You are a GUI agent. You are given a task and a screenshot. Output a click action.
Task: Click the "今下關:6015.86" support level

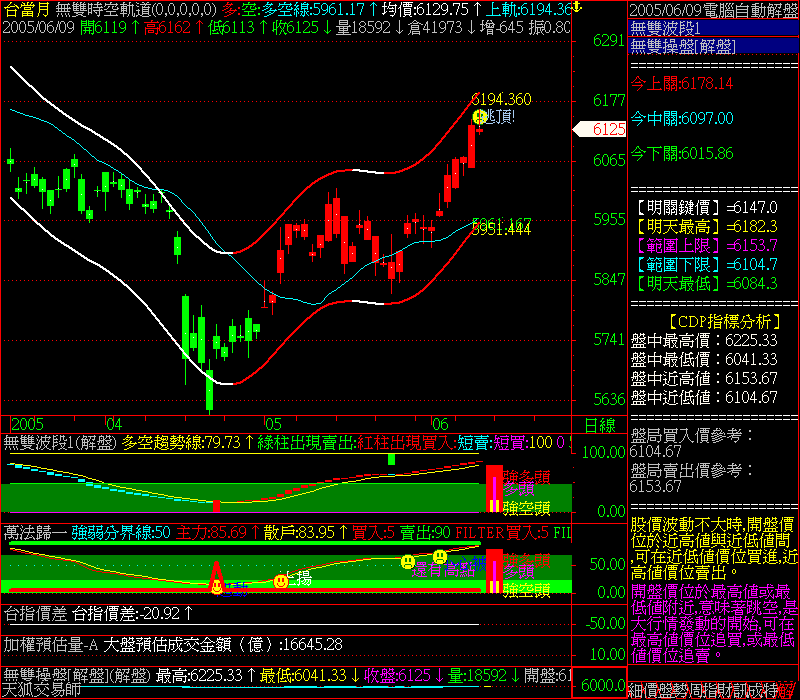[682, 153]
